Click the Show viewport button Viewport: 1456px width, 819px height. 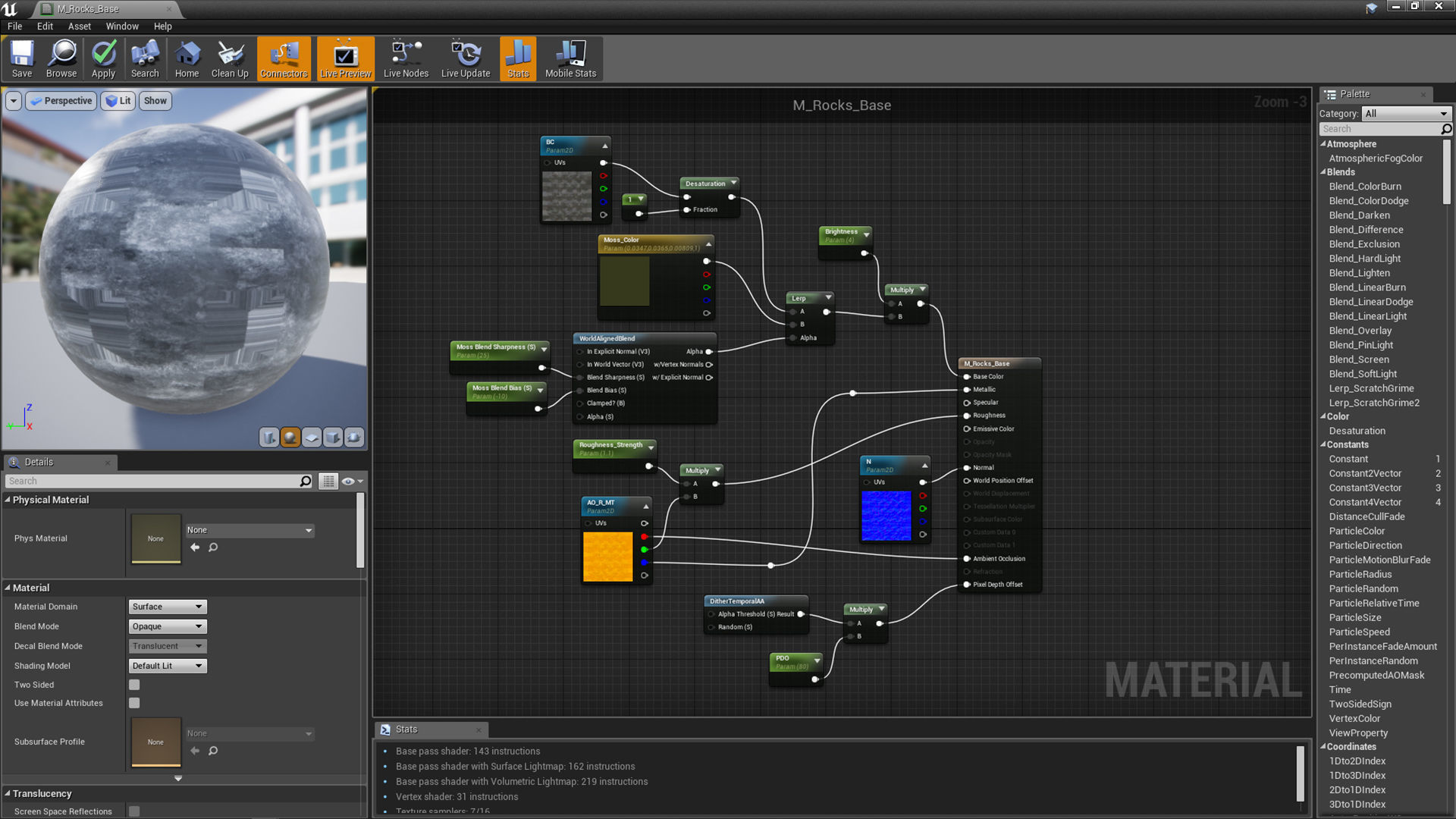coord(155,101)
